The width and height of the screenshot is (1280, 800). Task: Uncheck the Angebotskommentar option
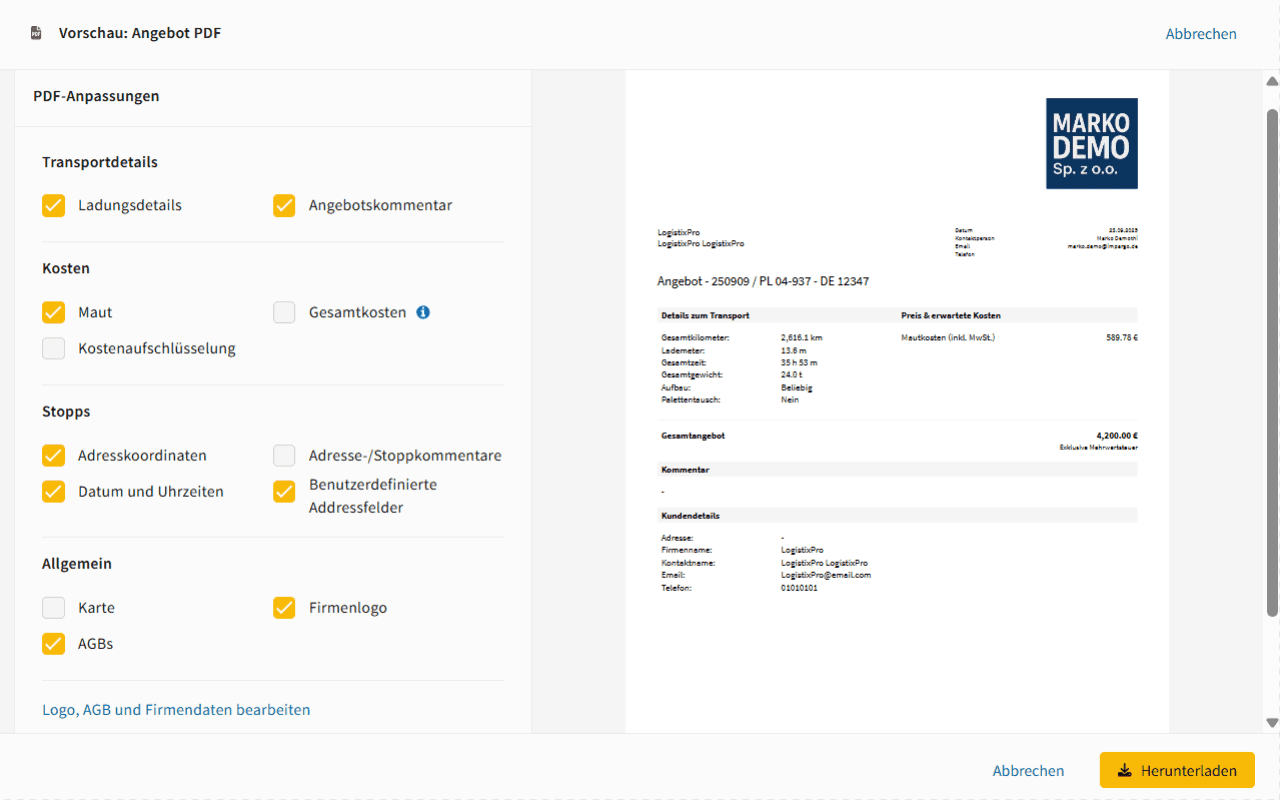284,205
